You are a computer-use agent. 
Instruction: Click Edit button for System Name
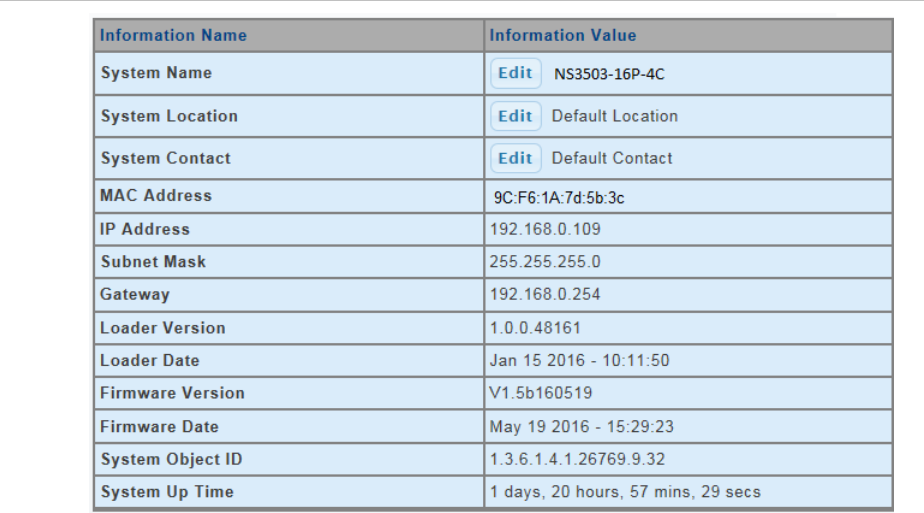click(515, 73)
